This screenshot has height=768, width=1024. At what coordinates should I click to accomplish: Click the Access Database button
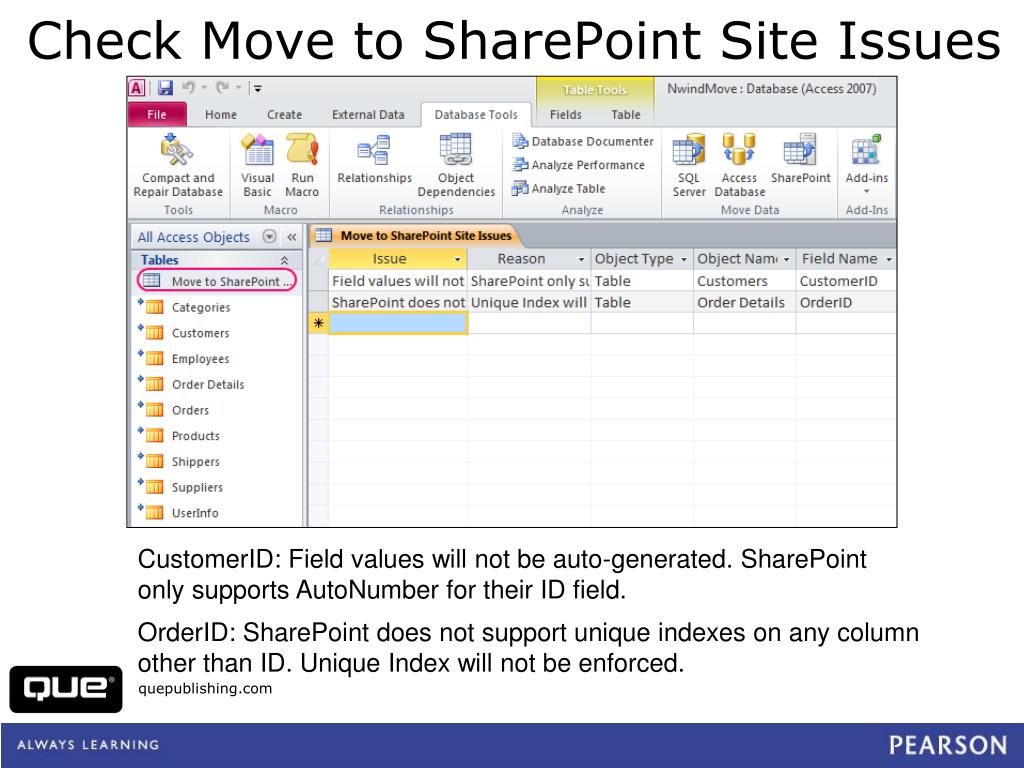739,167
